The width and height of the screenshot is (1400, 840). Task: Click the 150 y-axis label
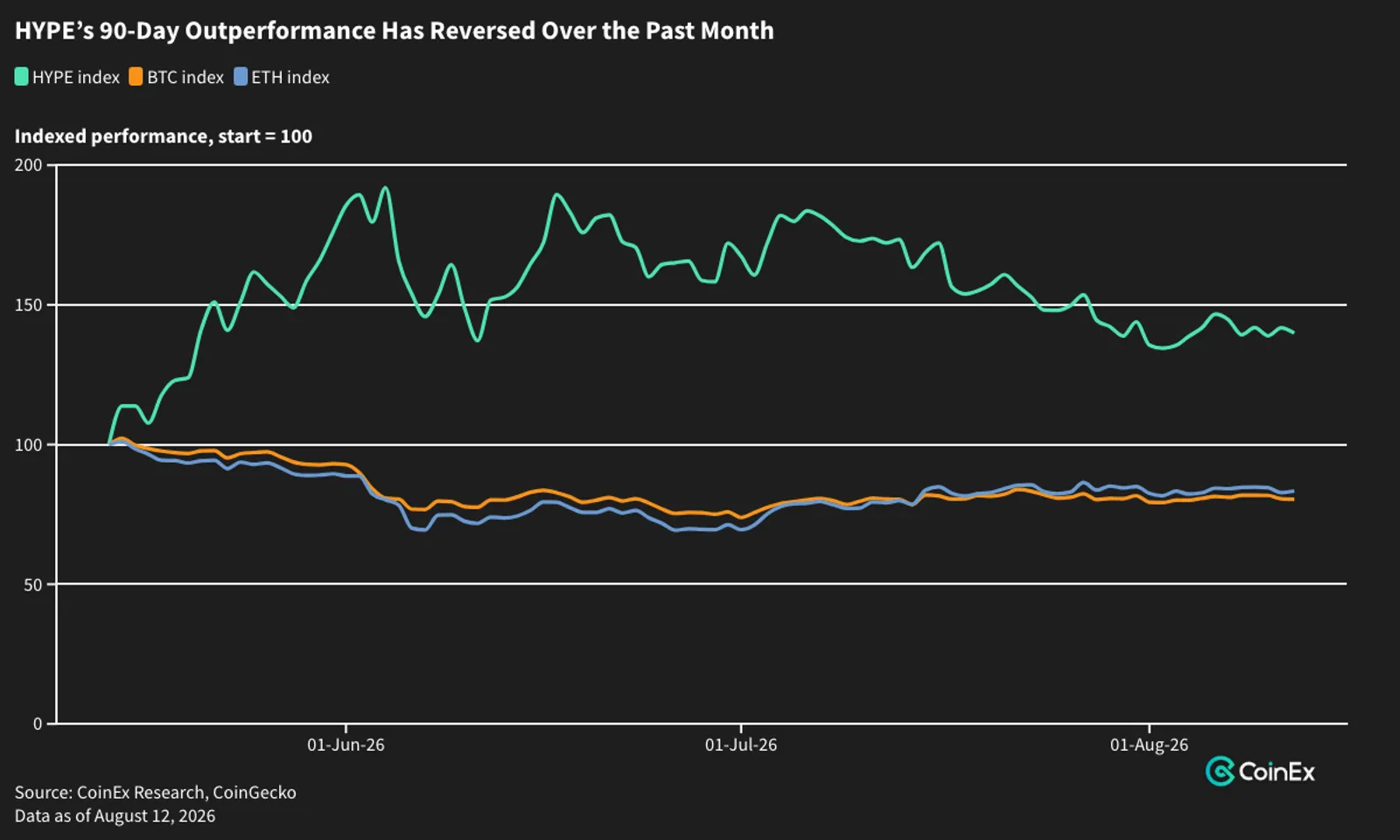tap(29, 304)
